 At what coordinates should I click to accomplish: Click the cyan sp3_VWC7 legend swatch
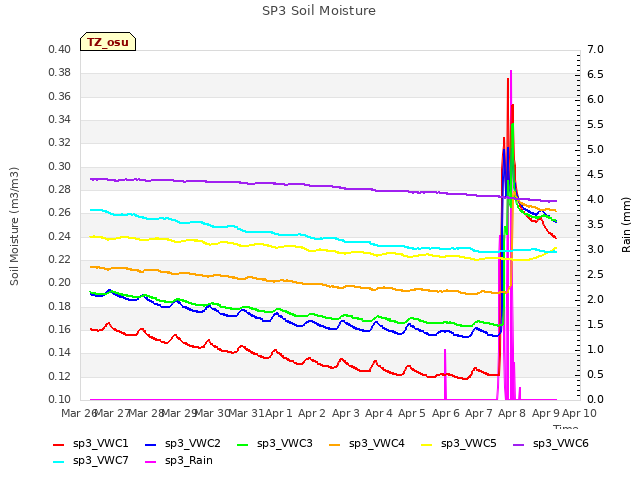point(59,462)
